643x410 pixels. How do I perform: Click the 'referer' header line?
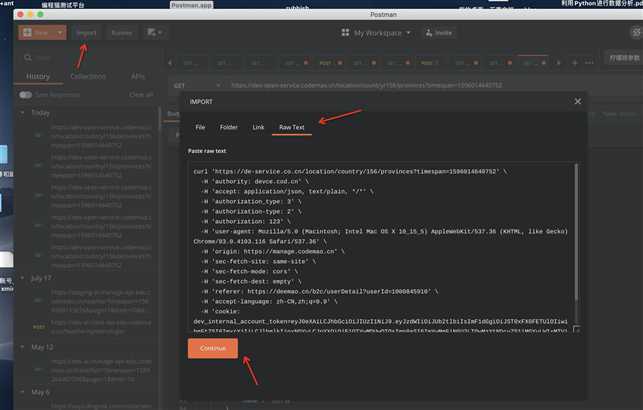coord(319,292)
